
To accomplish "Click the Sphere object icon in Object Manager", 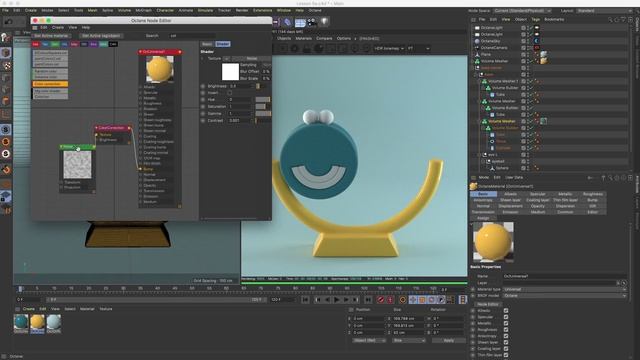I will click(492, 168).
